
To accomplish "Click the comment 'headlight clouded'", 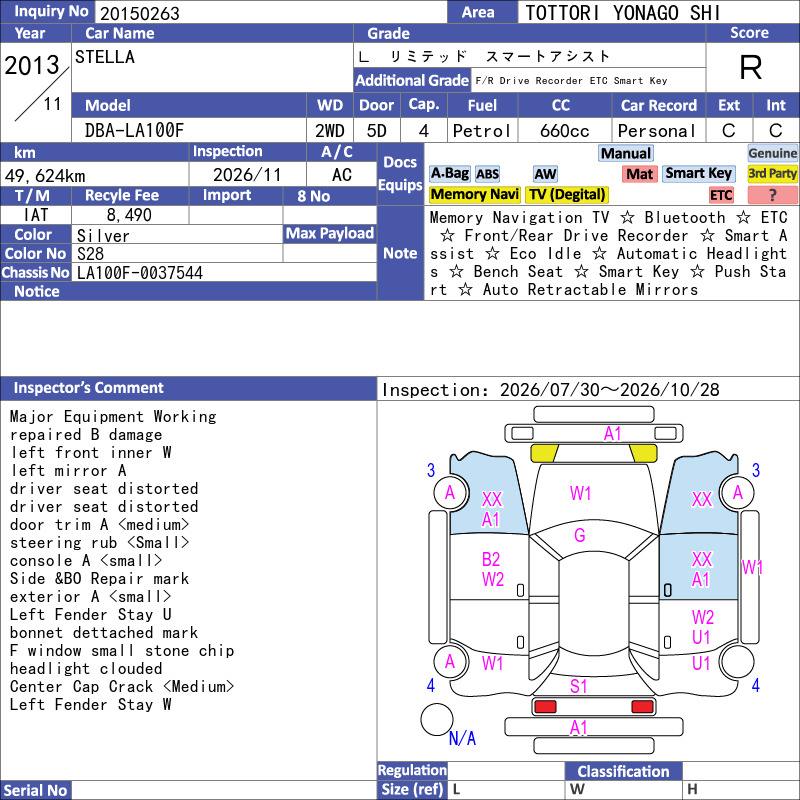I will tap(86, 668).
